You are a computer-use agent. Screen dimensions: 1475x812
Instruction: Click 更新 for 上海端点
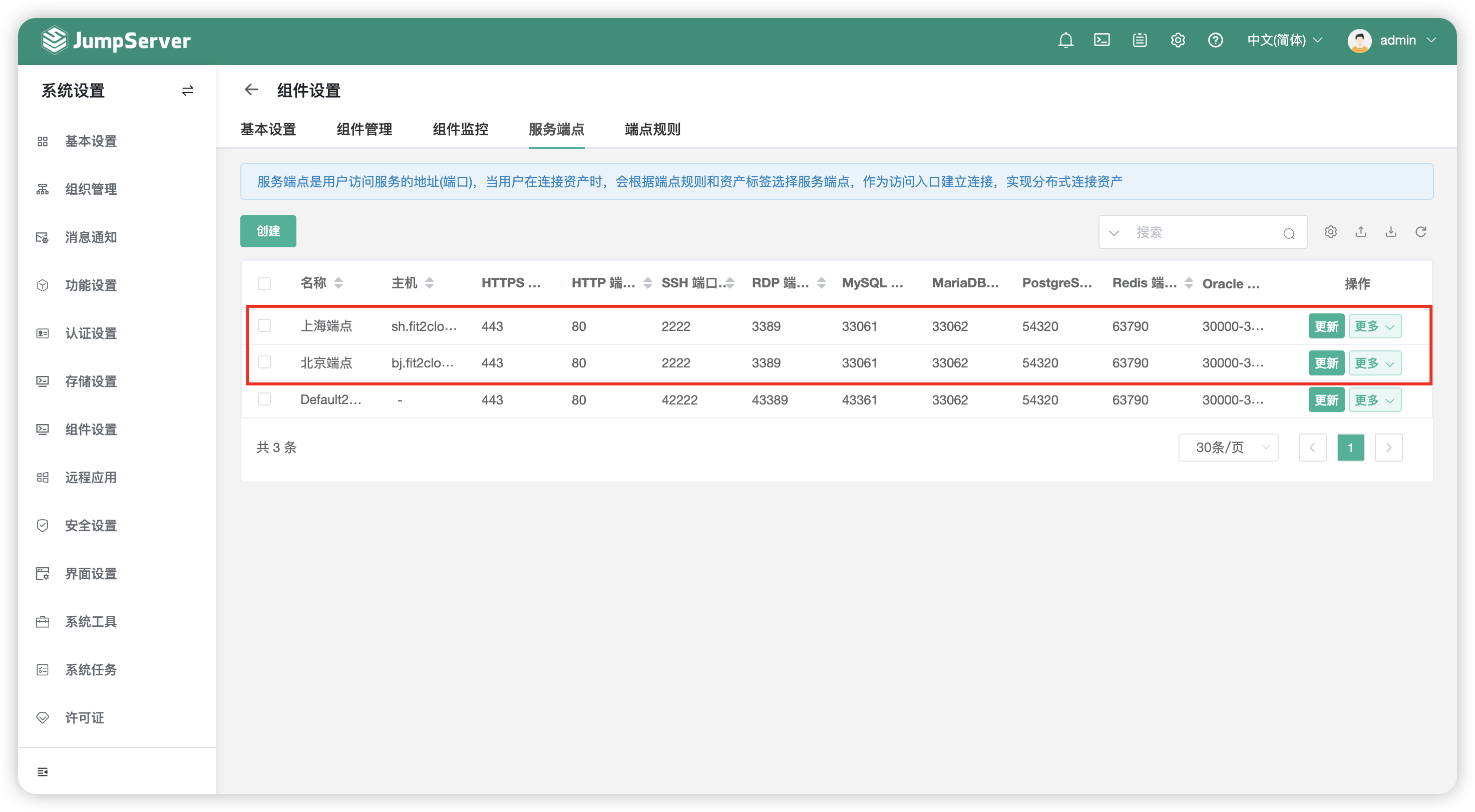1326,326
